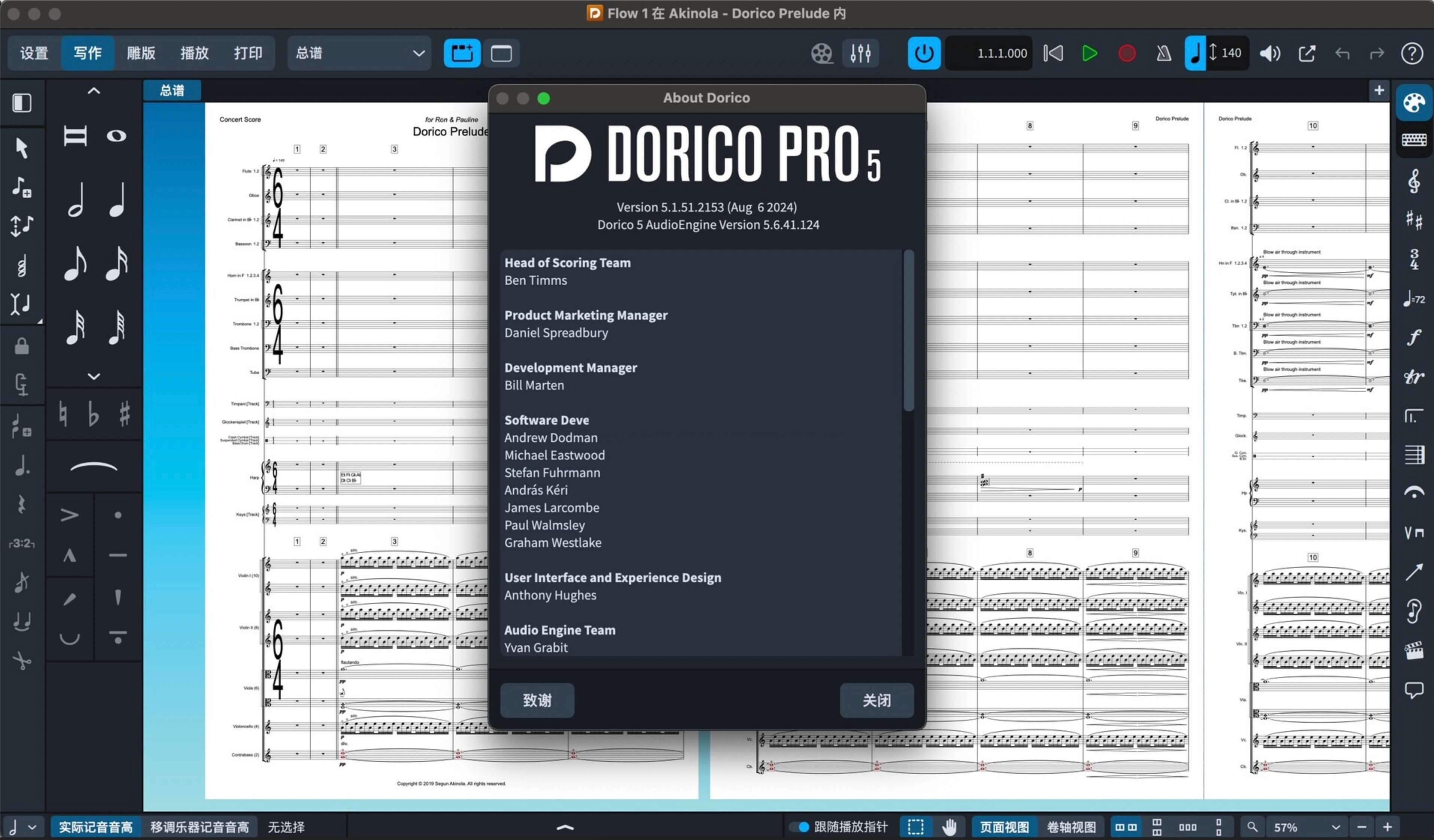Select the half note duration

(75, 200)
